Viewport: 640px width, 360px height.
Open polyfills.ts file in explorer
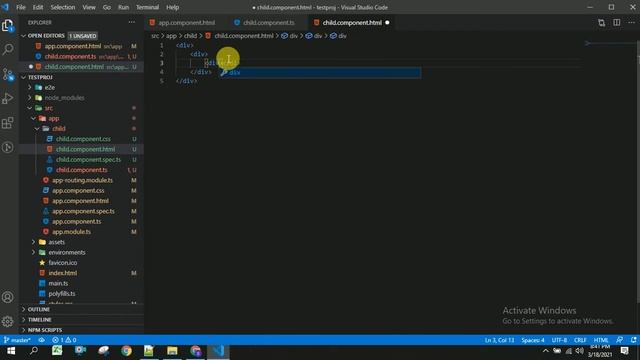coord(62,293)
